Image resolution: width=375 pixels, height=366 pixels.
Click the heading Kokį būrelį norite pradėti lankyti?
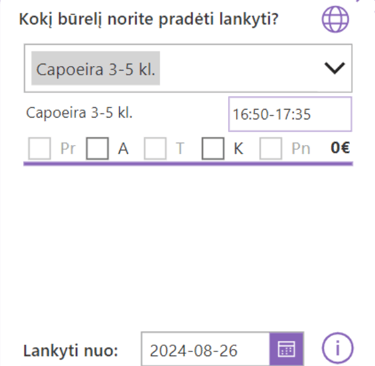coord(149,19)
